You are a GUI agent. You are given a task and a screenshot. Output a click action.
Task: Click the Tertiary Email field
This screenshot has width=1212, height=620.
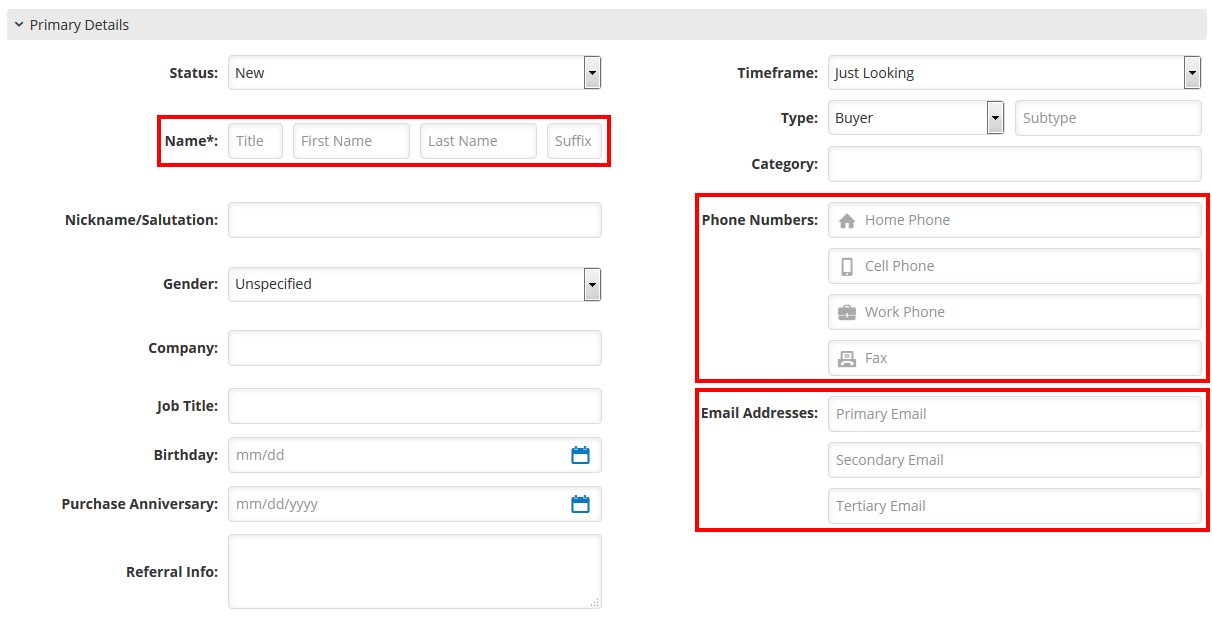point(1015,506)
